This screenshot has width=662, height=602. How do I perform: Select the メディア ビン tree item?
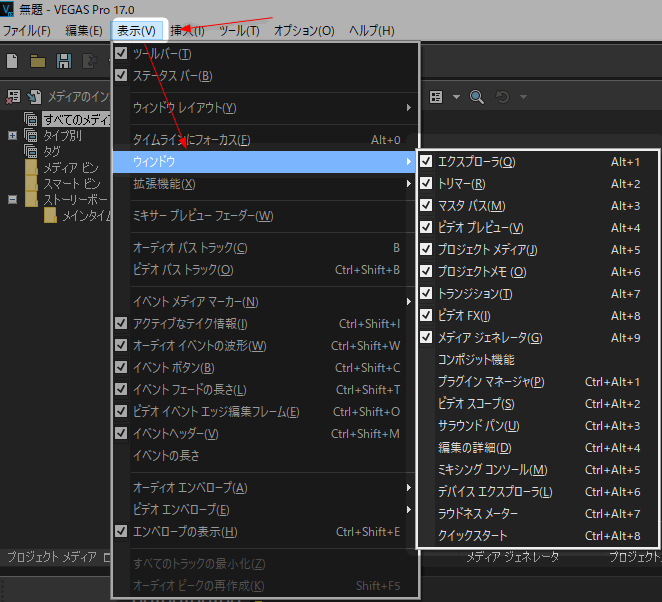point(71,168)
